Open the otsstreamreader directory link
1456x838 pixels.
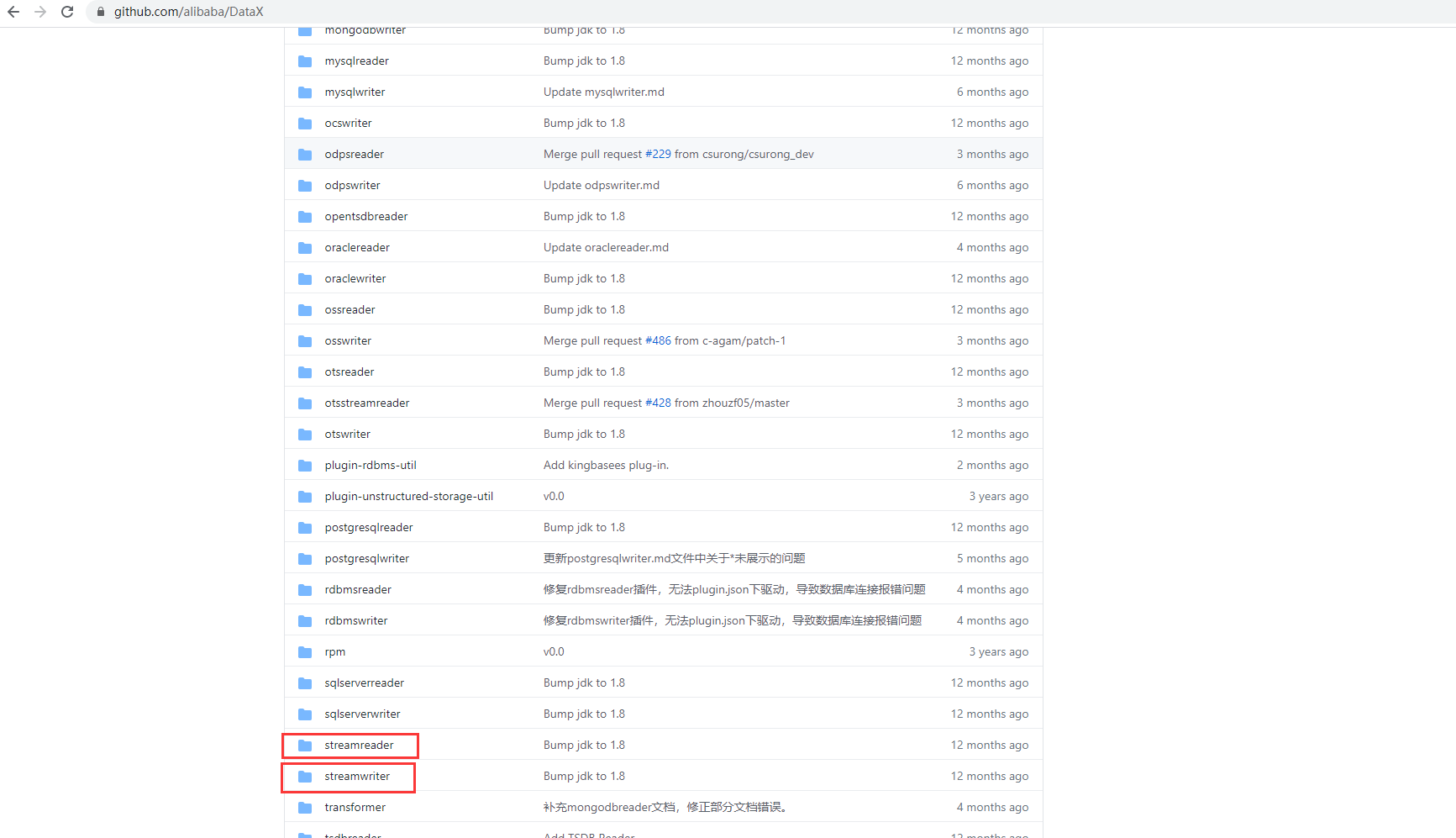(x=367, y=403)
